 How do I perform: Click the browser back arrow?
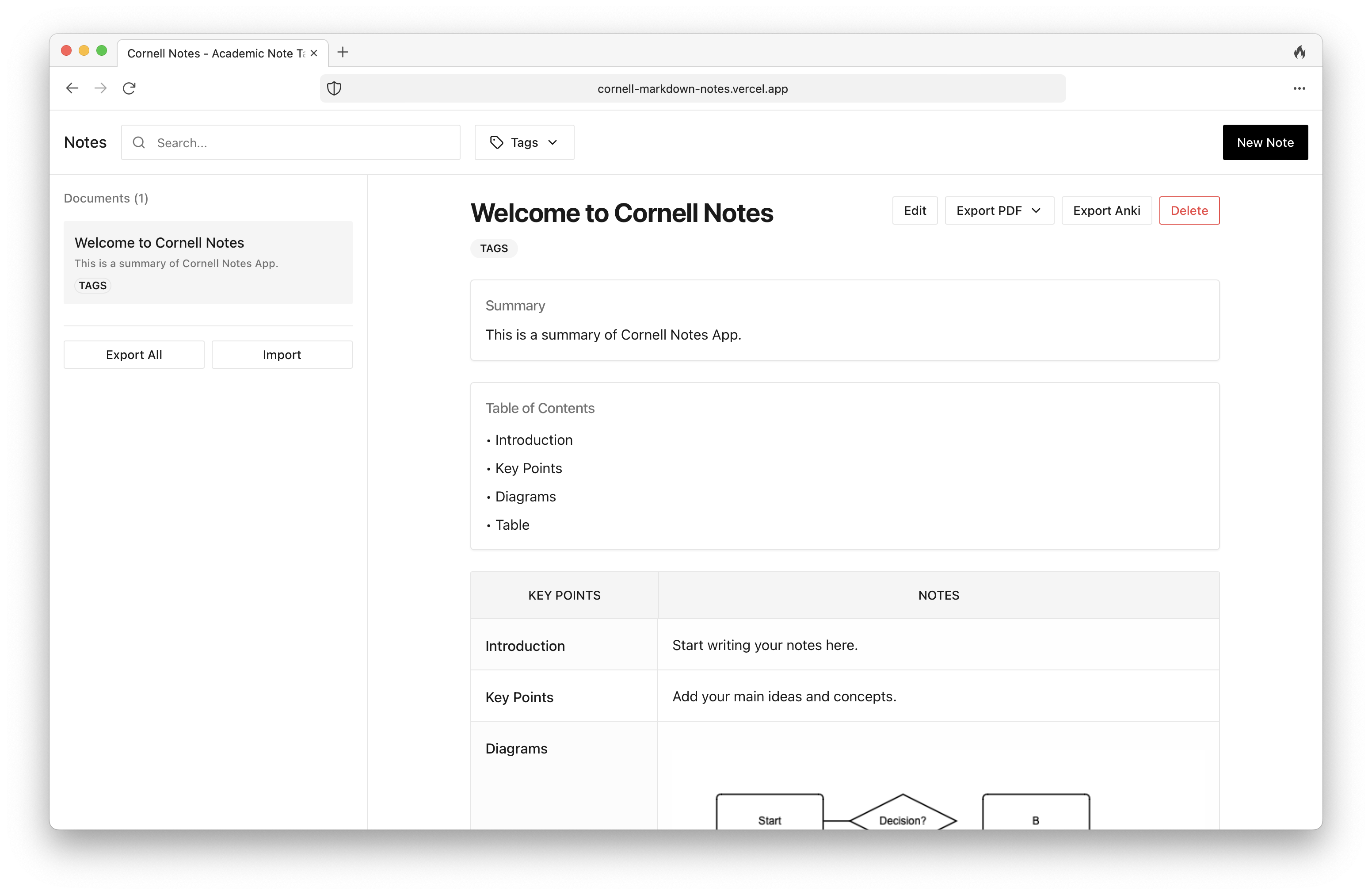point(72,88)
